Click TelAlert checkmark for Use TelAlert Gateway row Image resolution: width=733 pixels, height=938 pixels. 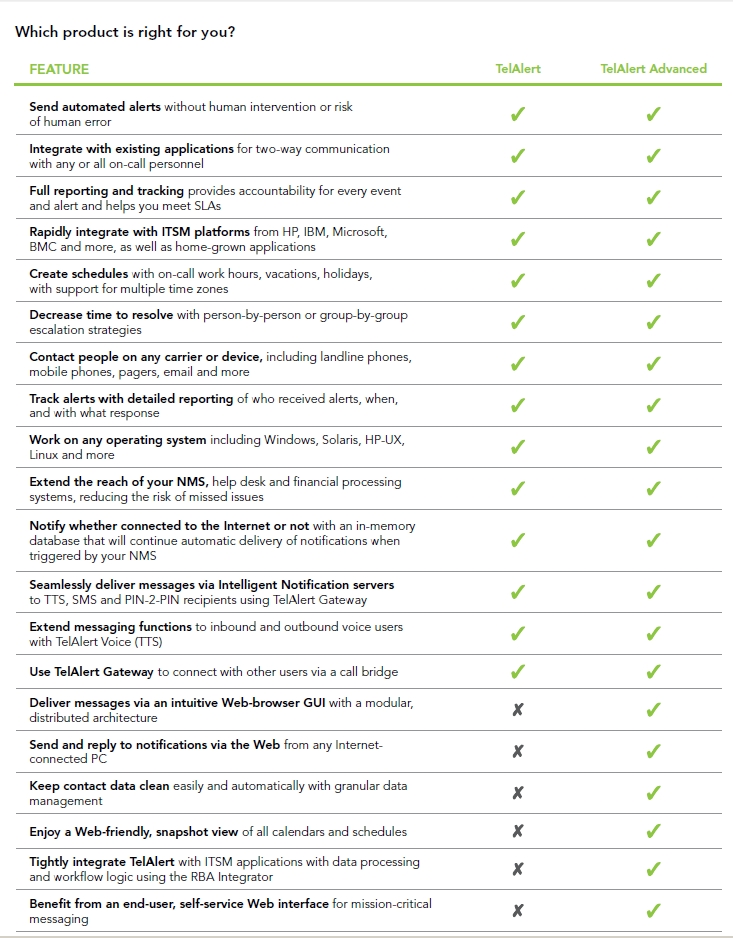(518, 672)
